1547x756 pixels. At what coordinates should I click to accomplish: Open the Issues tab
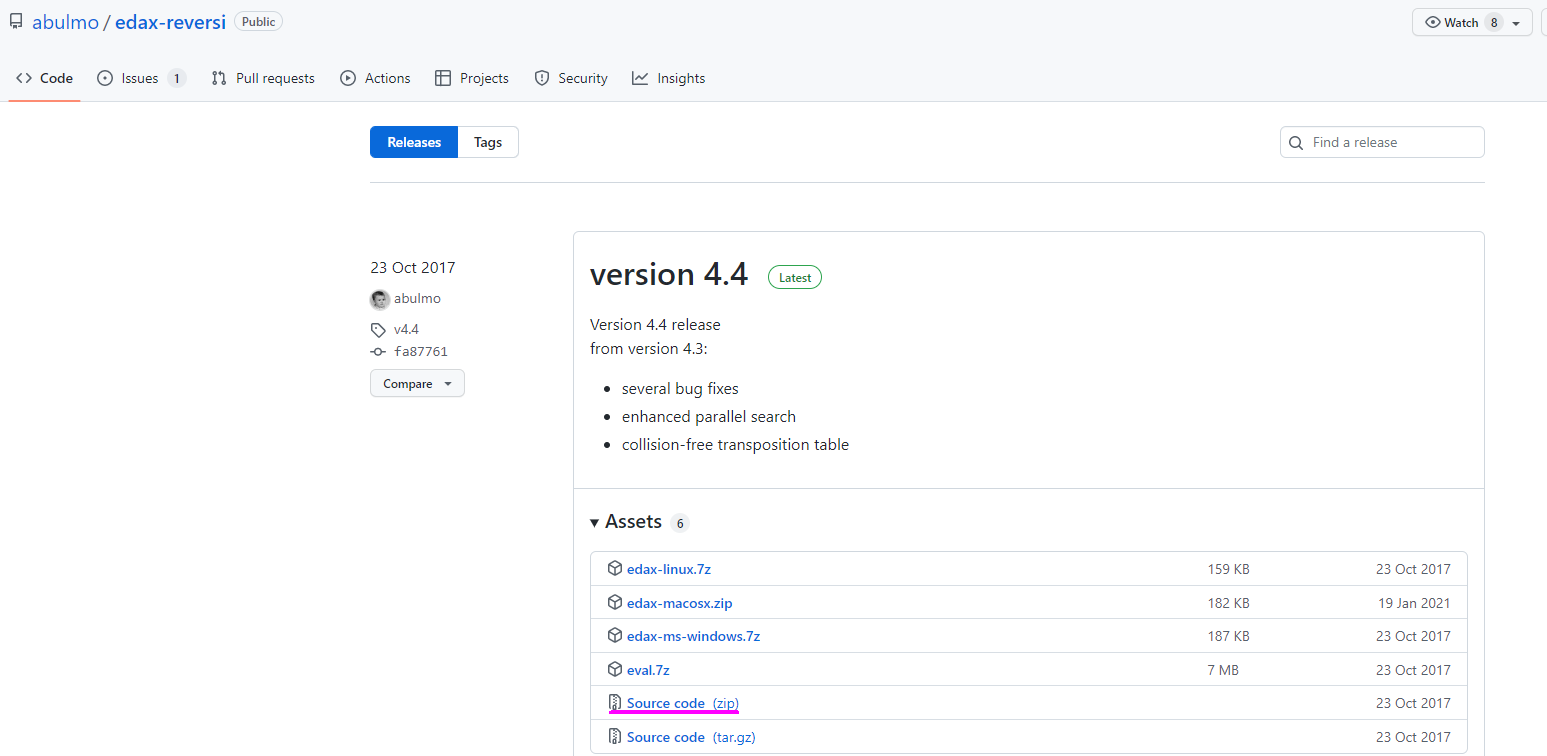(x=141, y=78)
